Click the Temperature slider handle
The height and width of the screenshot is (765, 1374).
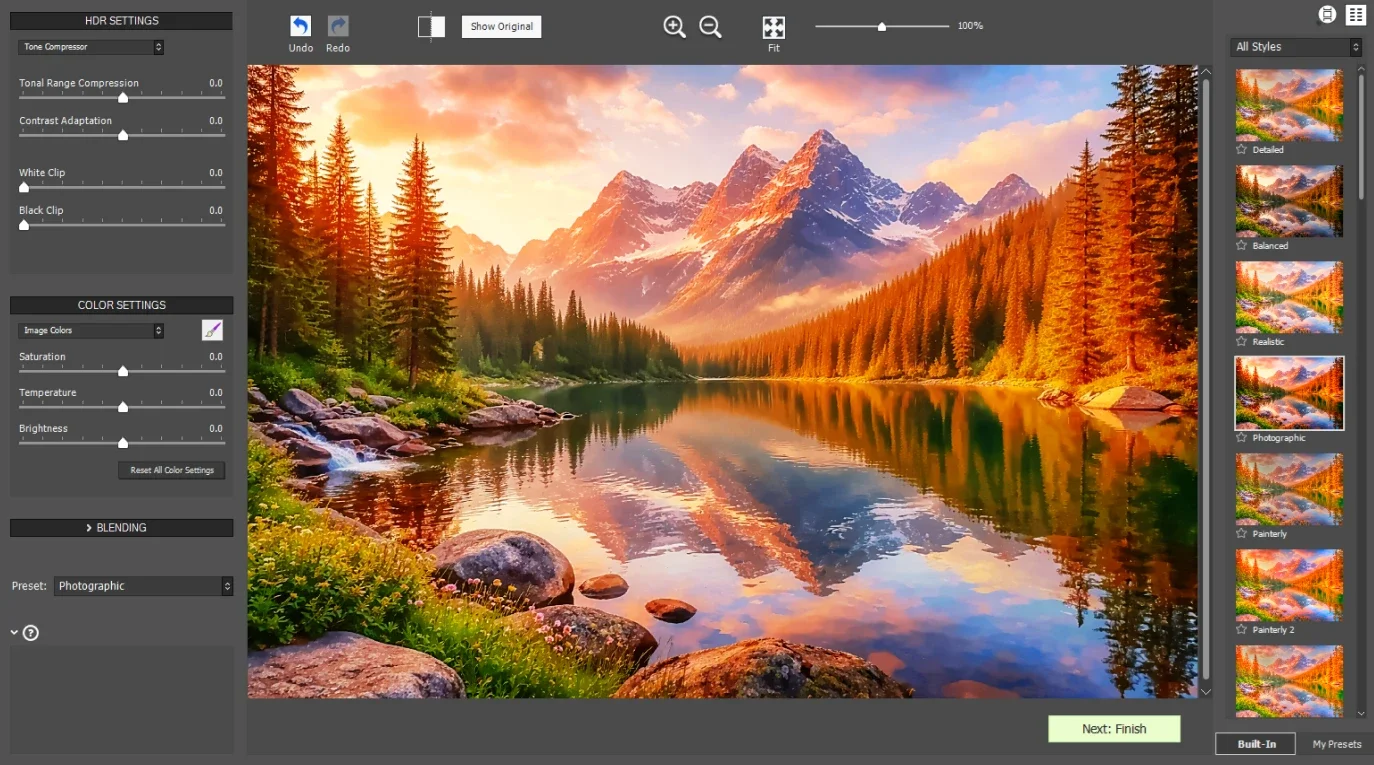(x=123, y=407)
